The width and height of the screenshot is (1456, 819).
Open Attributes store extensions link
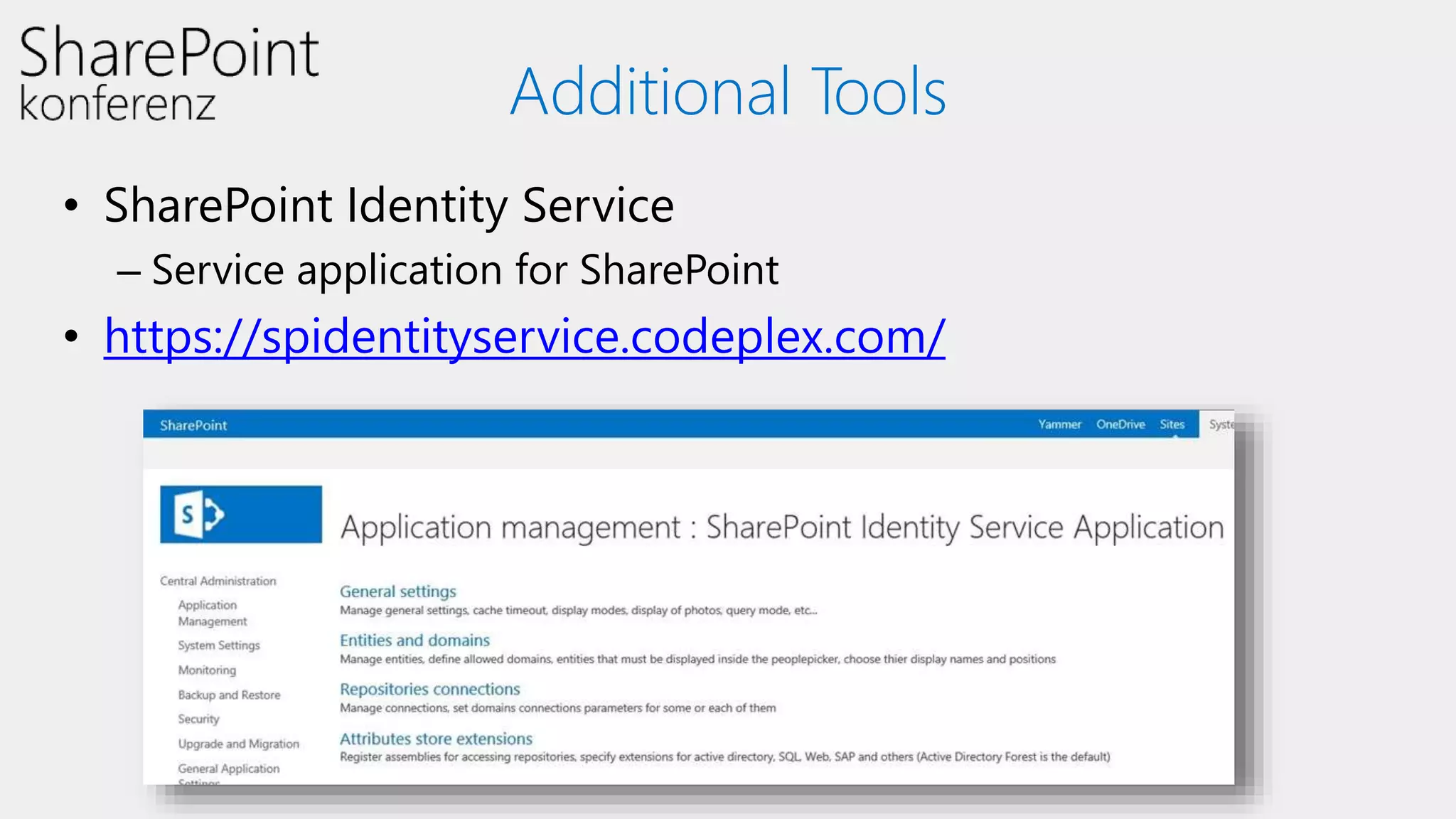pos(436,739)
